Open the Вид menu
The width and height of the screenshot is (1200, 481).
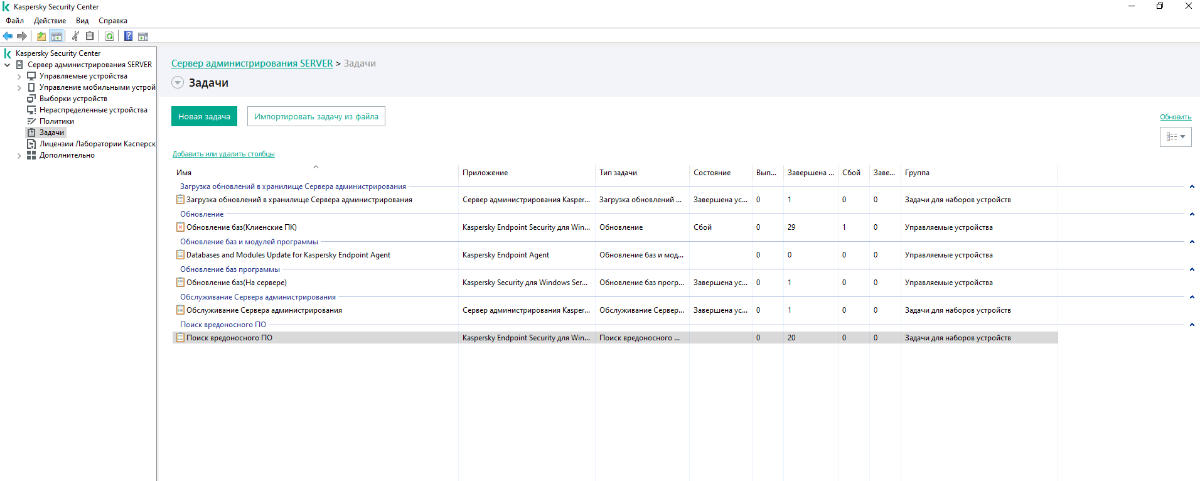[x=83, y=20]
